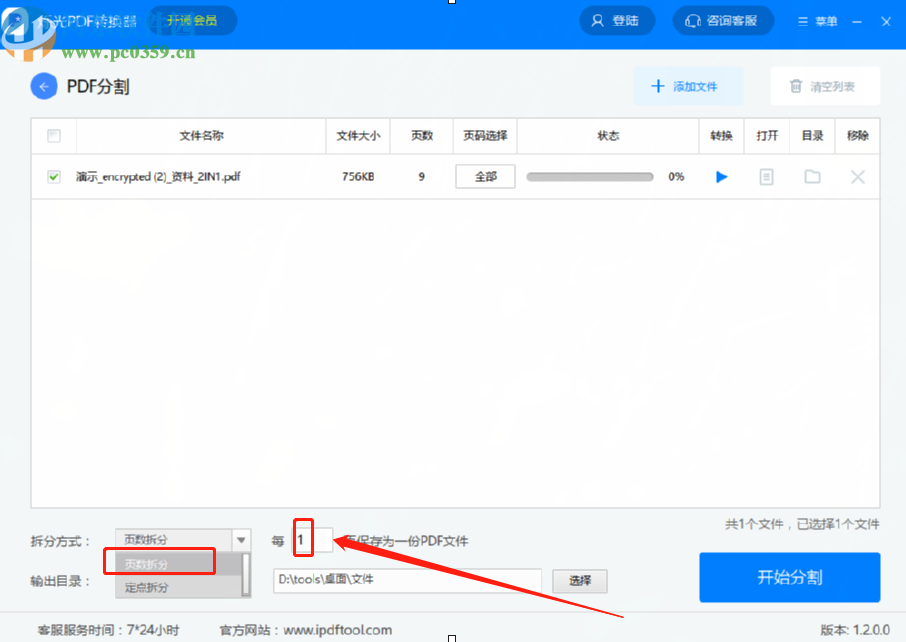This screenshot has height=642, width=906.
Task: Click the conversion progress bar
Action: coord(590,177)
